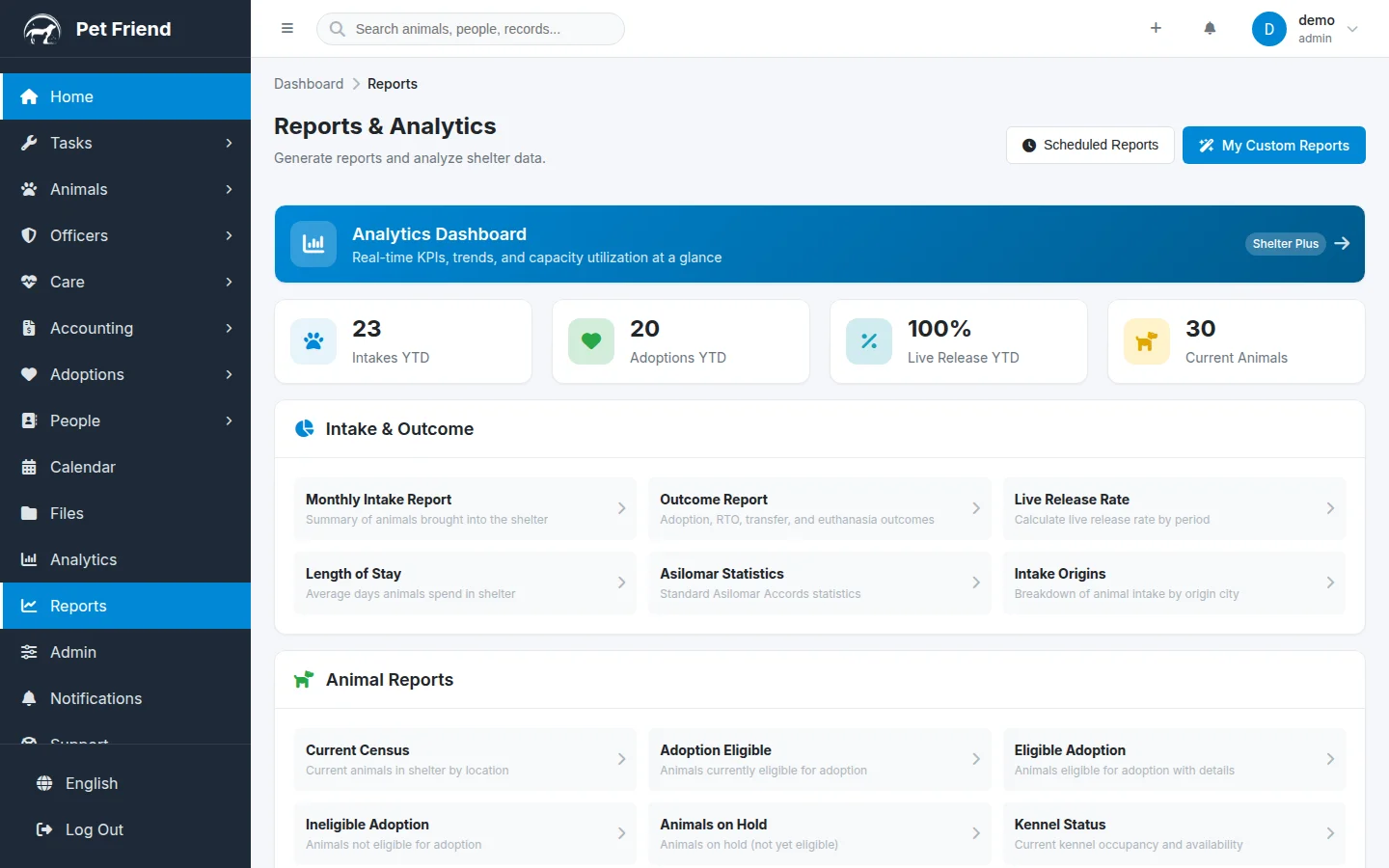Click the Officers shield icon
The image size is (1389, 868).
pyautogui.click(x=30, y=235)
